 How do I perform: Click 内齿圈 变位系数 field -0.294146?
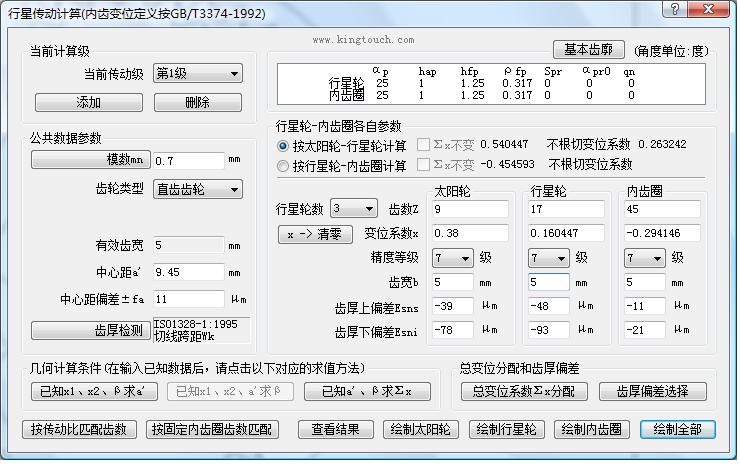[x=663, y=233]
